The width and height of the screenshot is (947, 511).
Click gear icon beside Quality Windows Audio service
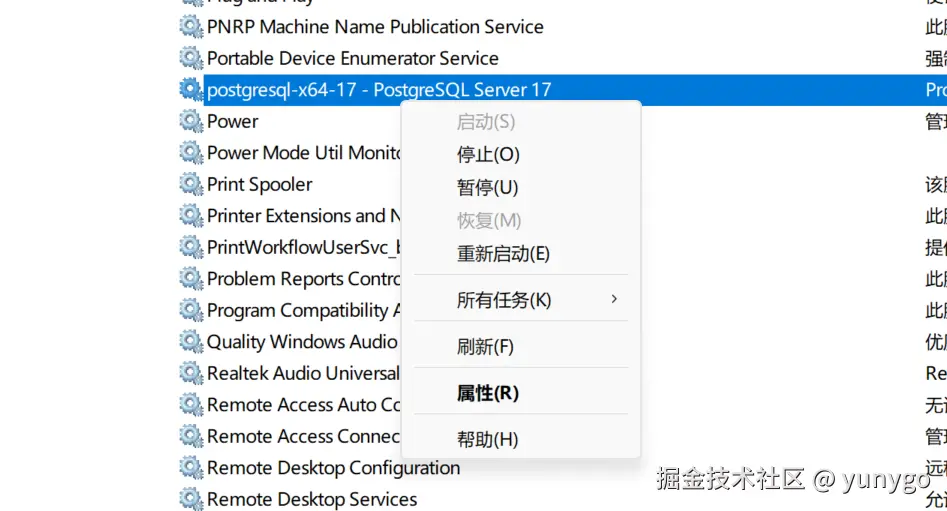click(190, 342)
